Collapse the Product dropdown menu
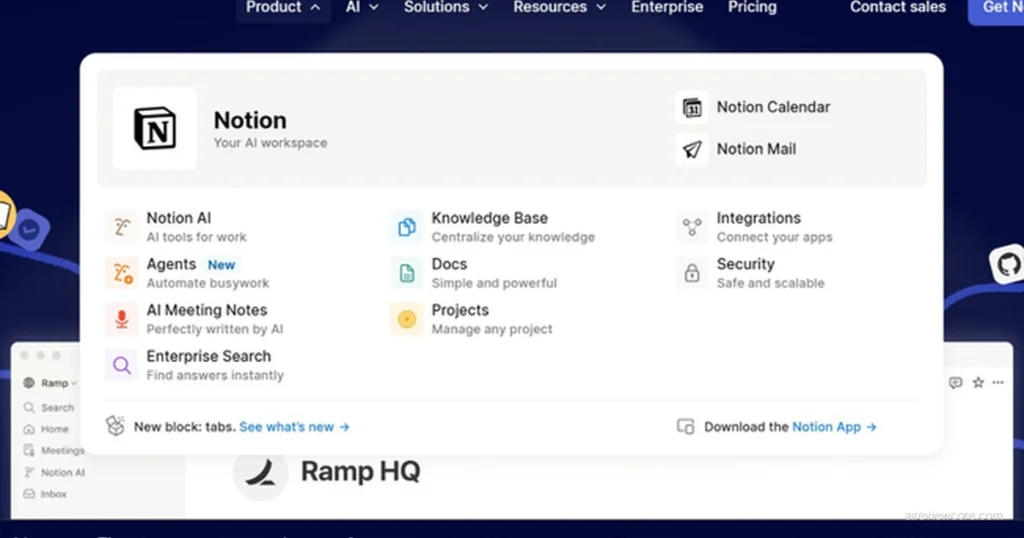 [x=283, y=7]
